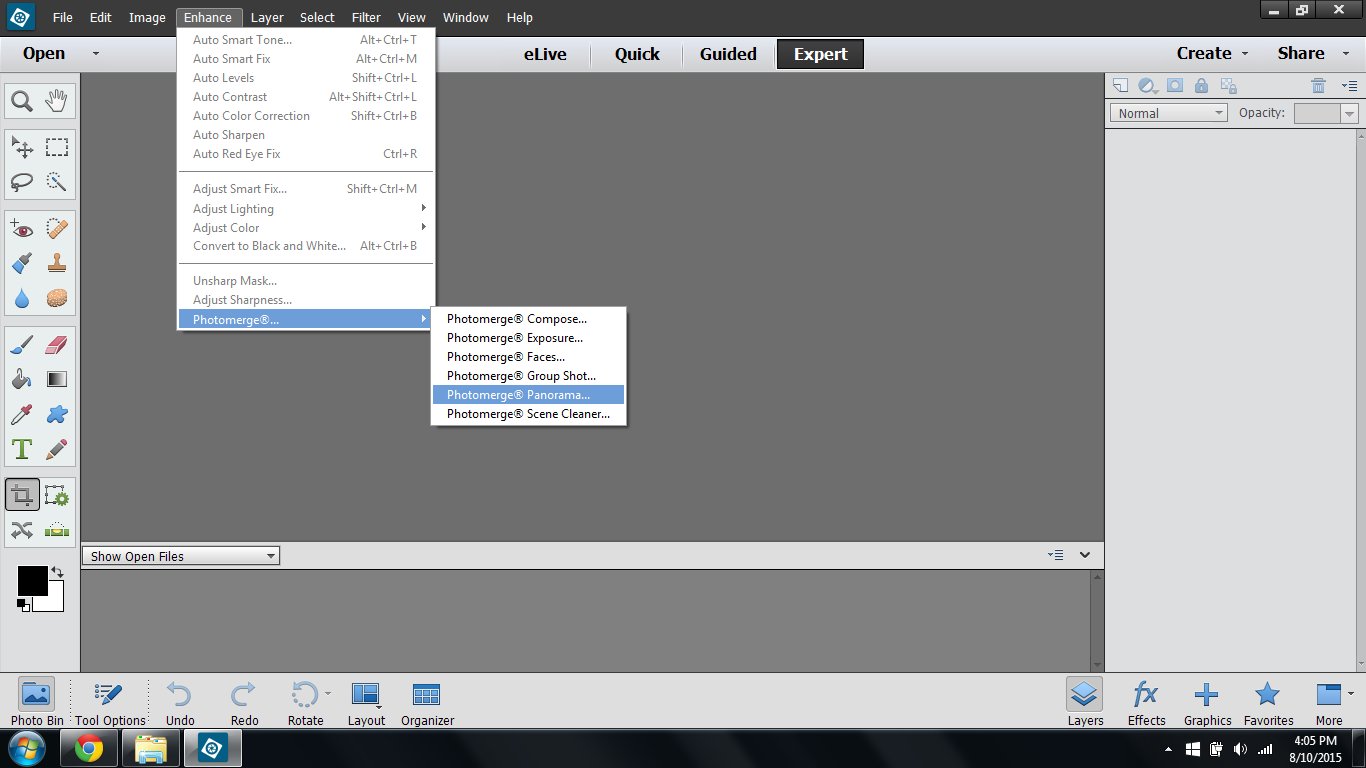Choose the Gradient tool
This screenshot has height=768, width=1366.
coord(57,379)
